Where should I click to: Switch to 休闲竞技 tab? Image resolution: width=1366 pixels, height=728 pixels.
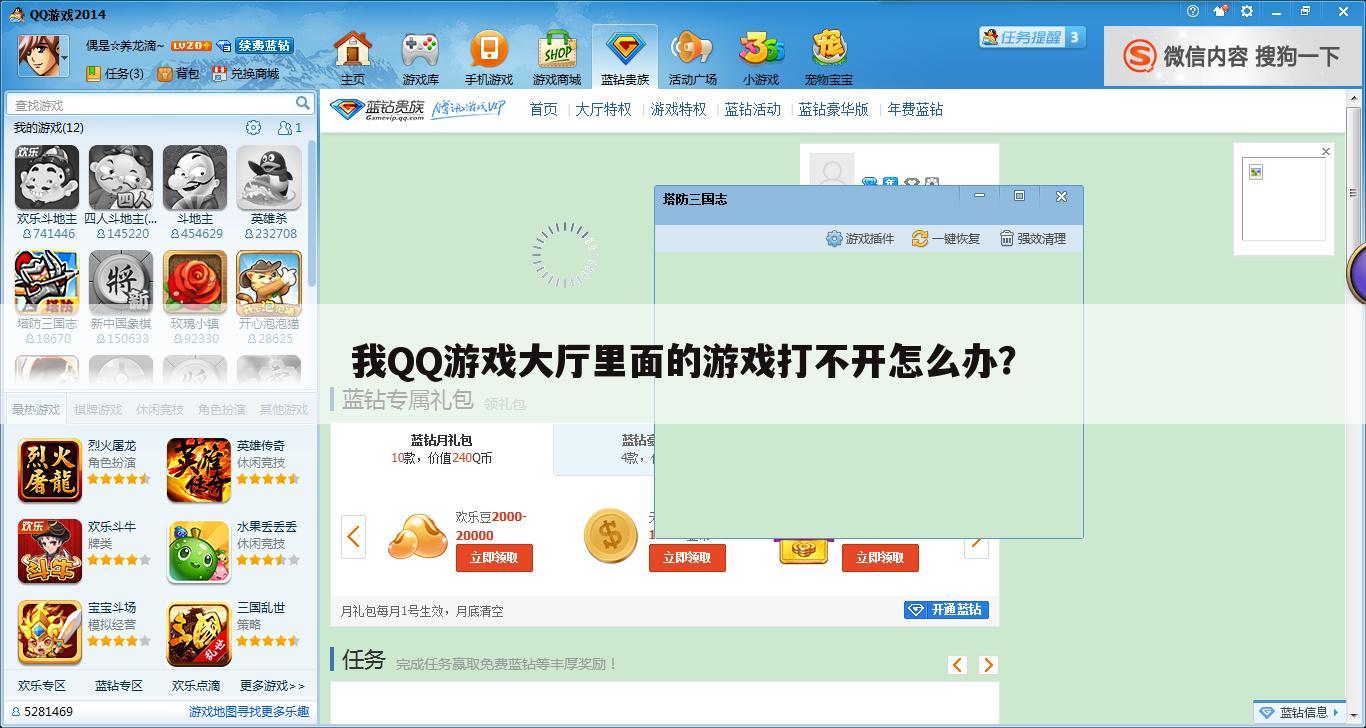(x=160, y=409)
